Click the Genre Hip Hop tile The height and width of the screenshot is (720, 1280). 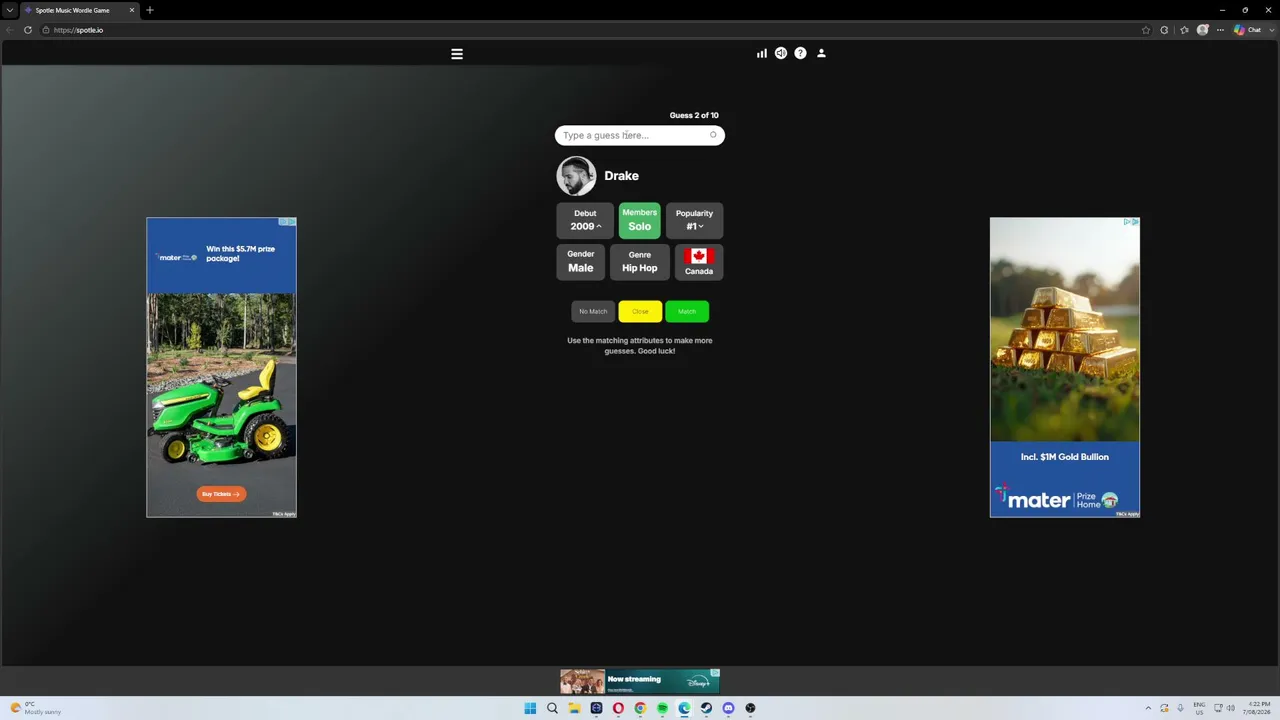tap(640, 262)
